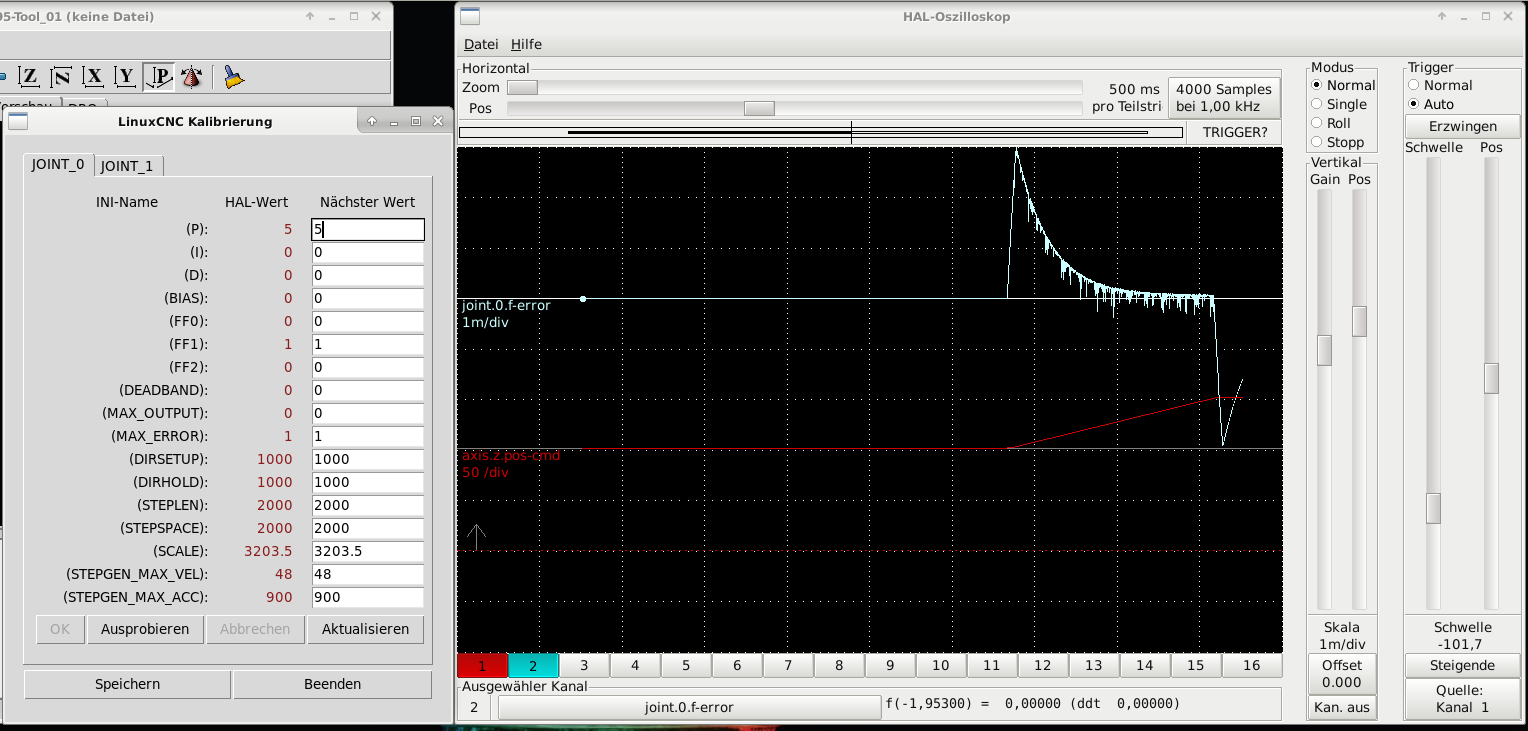The image size is (1528, 731).
Task: Select Normal in the Modus group
Action: click(x=1343, y=85)
